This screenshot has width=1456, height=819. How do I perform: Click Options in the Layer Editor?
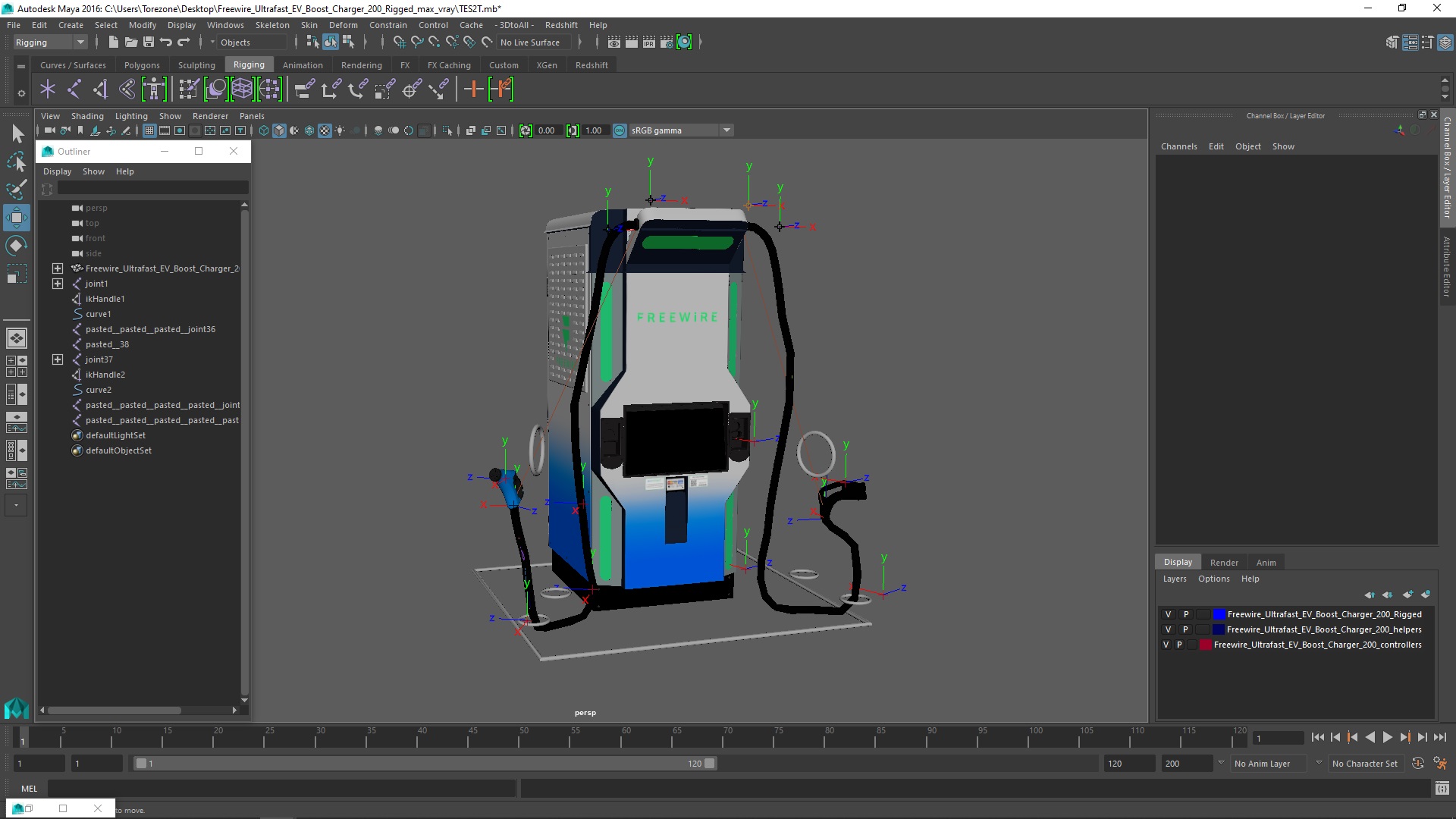tap(1213, 579)
